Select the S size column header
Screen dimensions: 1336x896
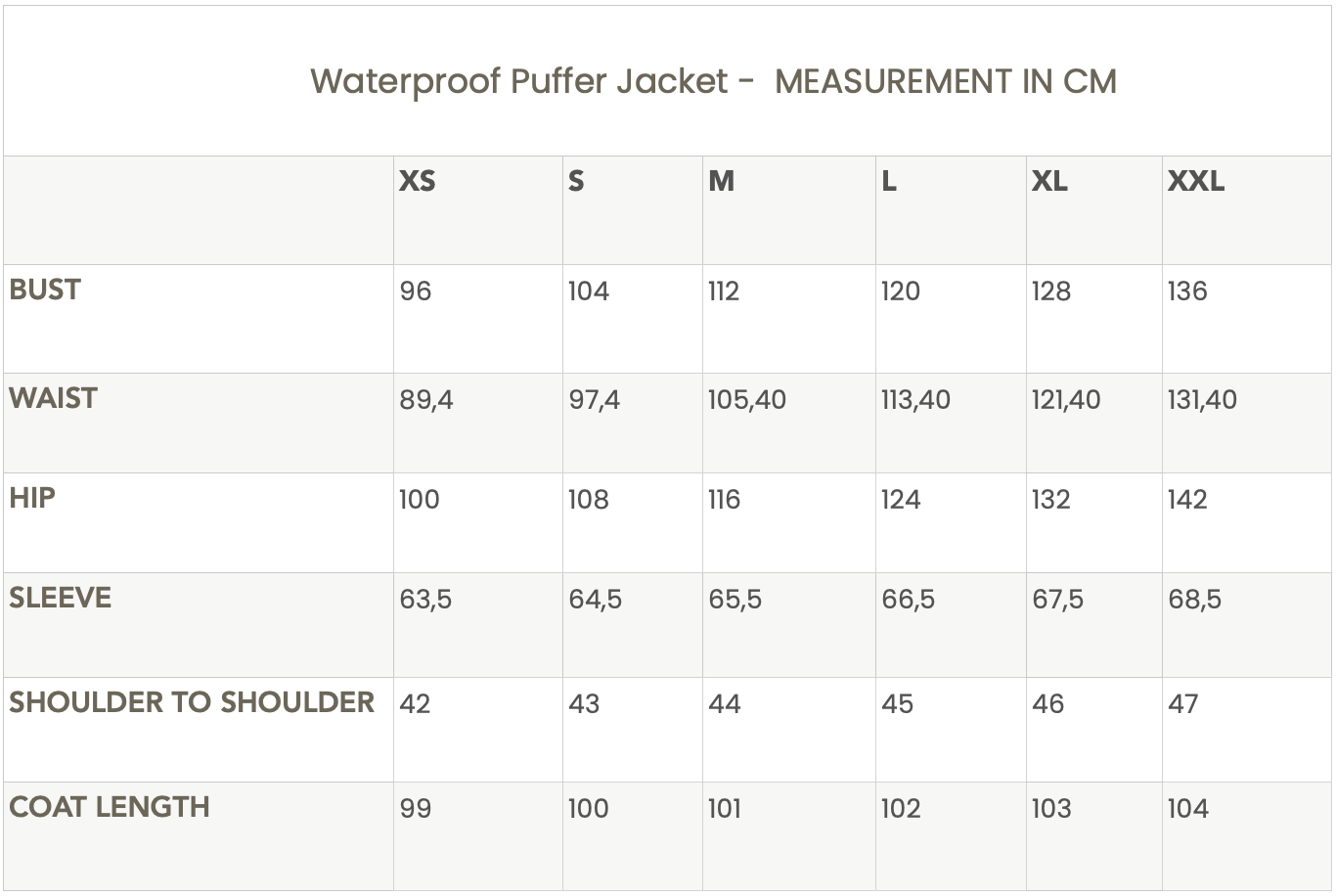click(x=576, y=182)
